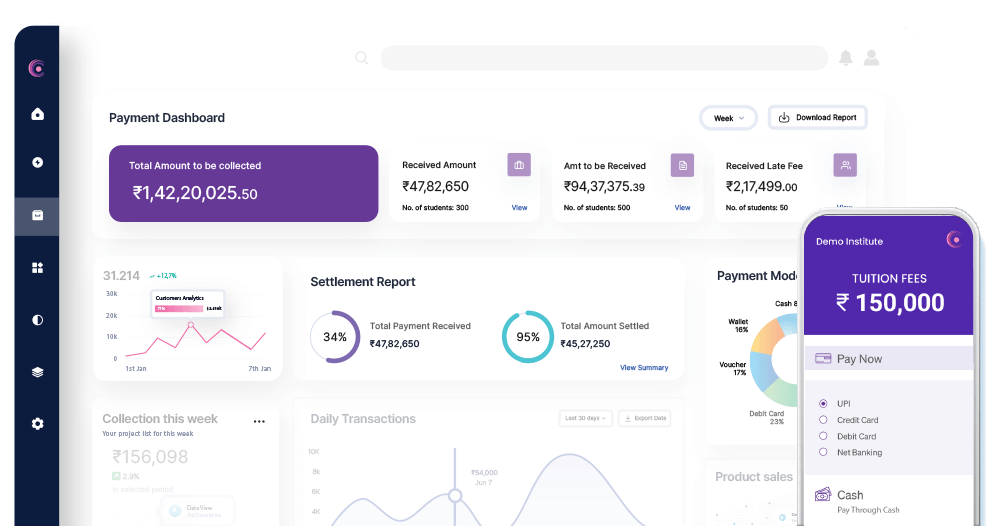Click the ₹94,37,375.39 amount
The width and height of the screenshot is (1000, 526).
604,186
